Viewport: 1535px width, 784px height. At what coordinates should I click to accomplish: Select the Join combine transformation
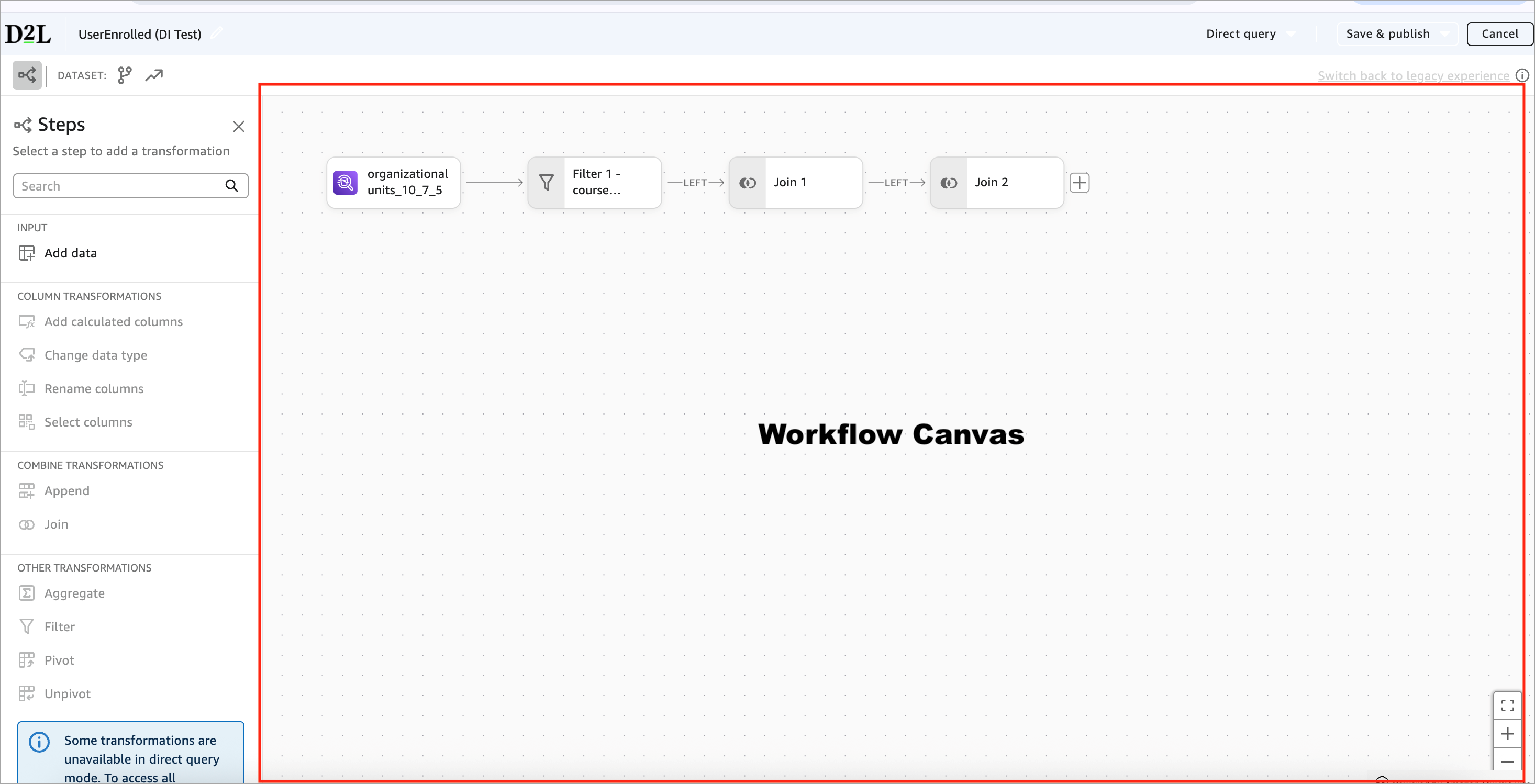57,524
